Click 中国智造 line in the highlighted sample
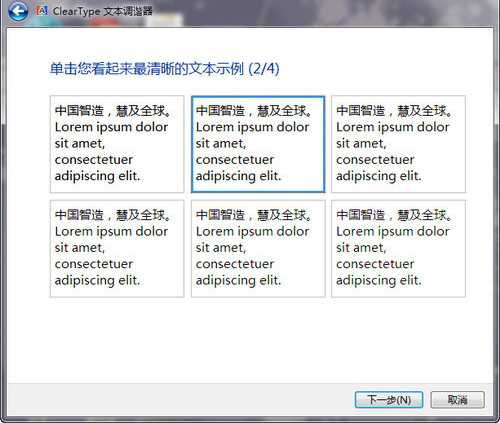500x423 pixels. pos(254,111)
